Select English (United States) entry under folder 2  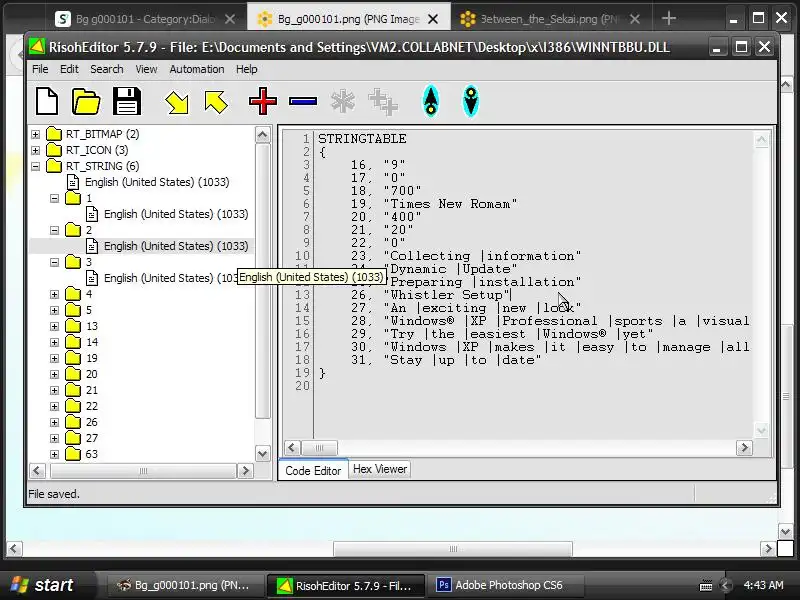click(176, 246)
